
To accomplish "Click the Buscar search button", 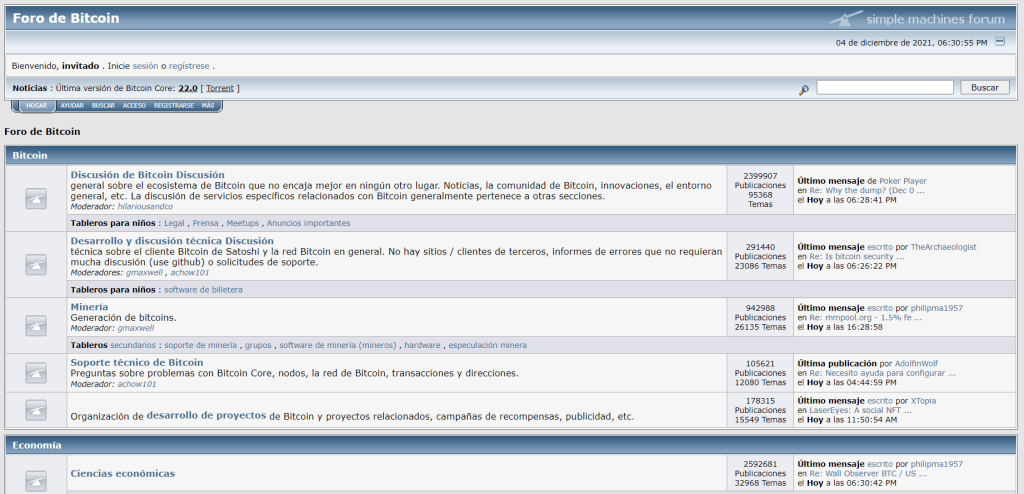I will 985,88.
